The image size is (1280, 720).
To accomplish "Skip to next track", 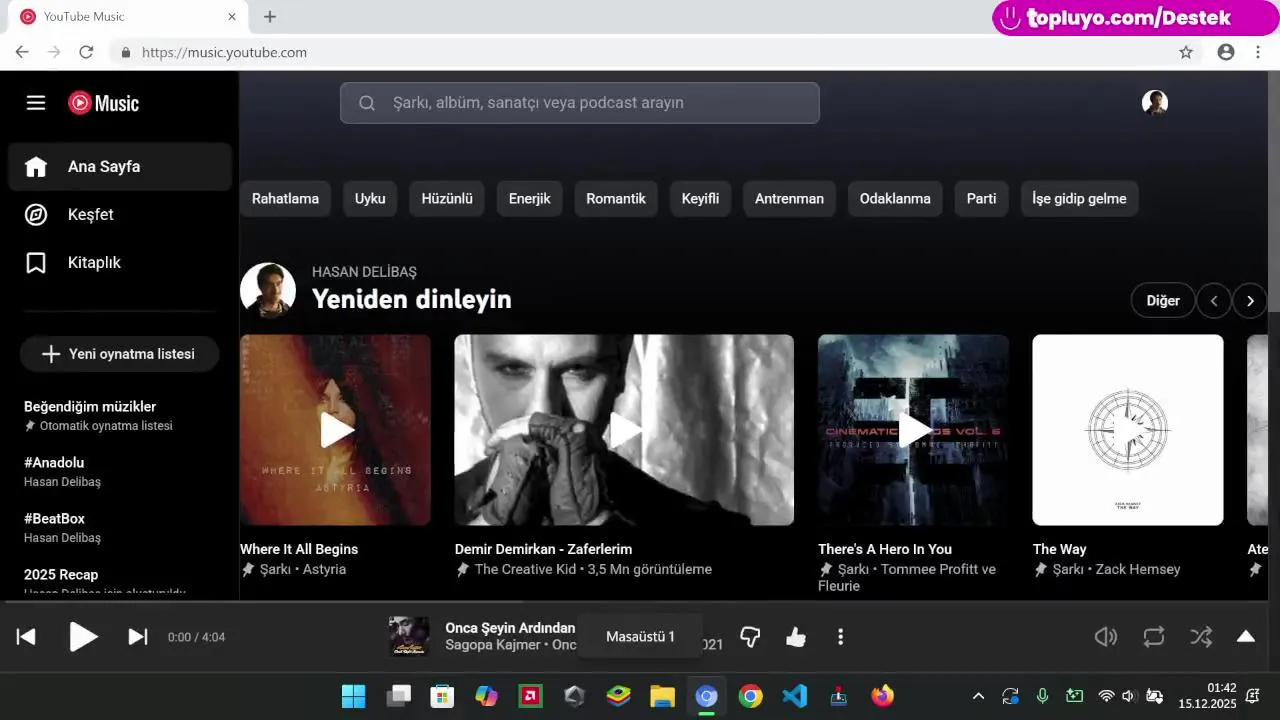I will pyautogui.click(x=138, y=637).
